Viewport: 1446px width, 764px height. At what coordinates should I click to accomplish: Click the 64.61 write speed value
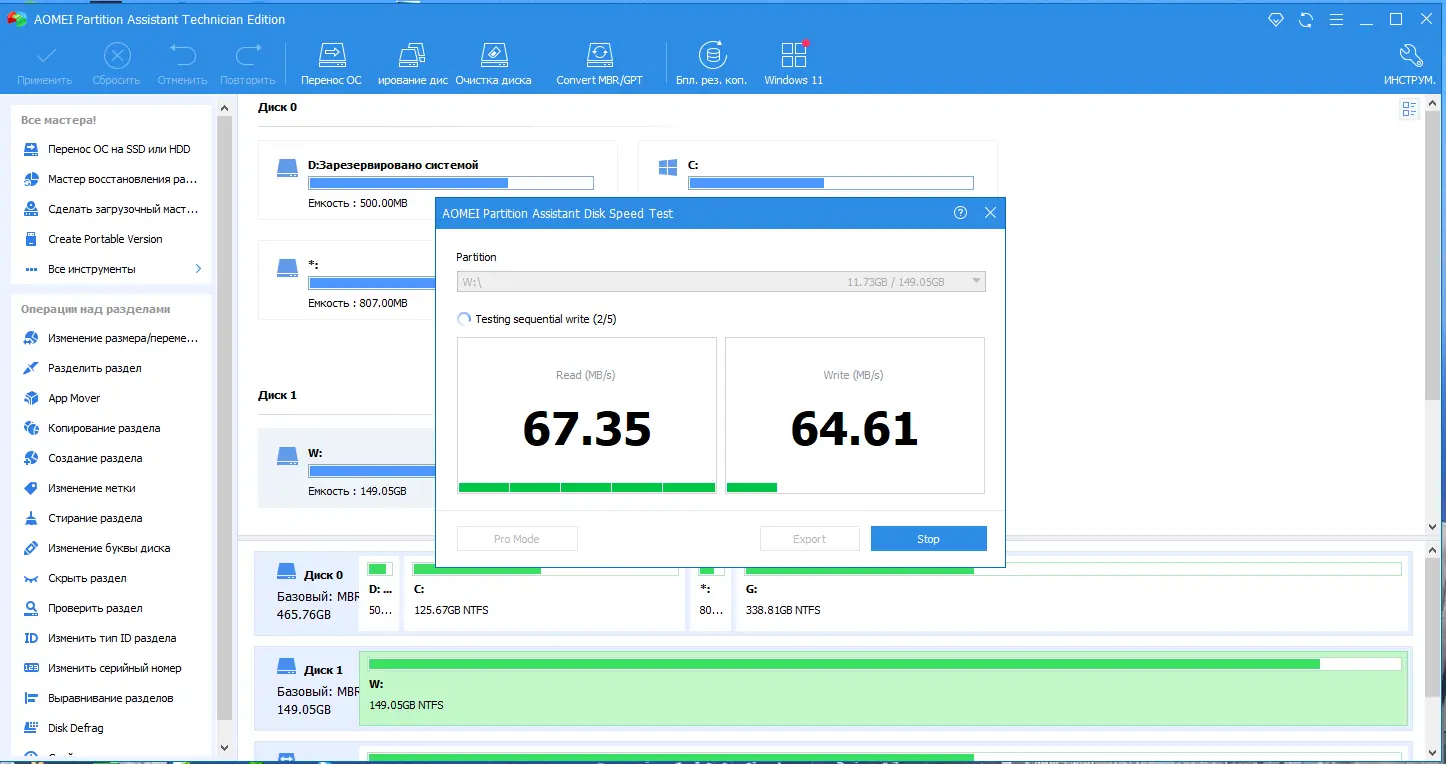855,429
